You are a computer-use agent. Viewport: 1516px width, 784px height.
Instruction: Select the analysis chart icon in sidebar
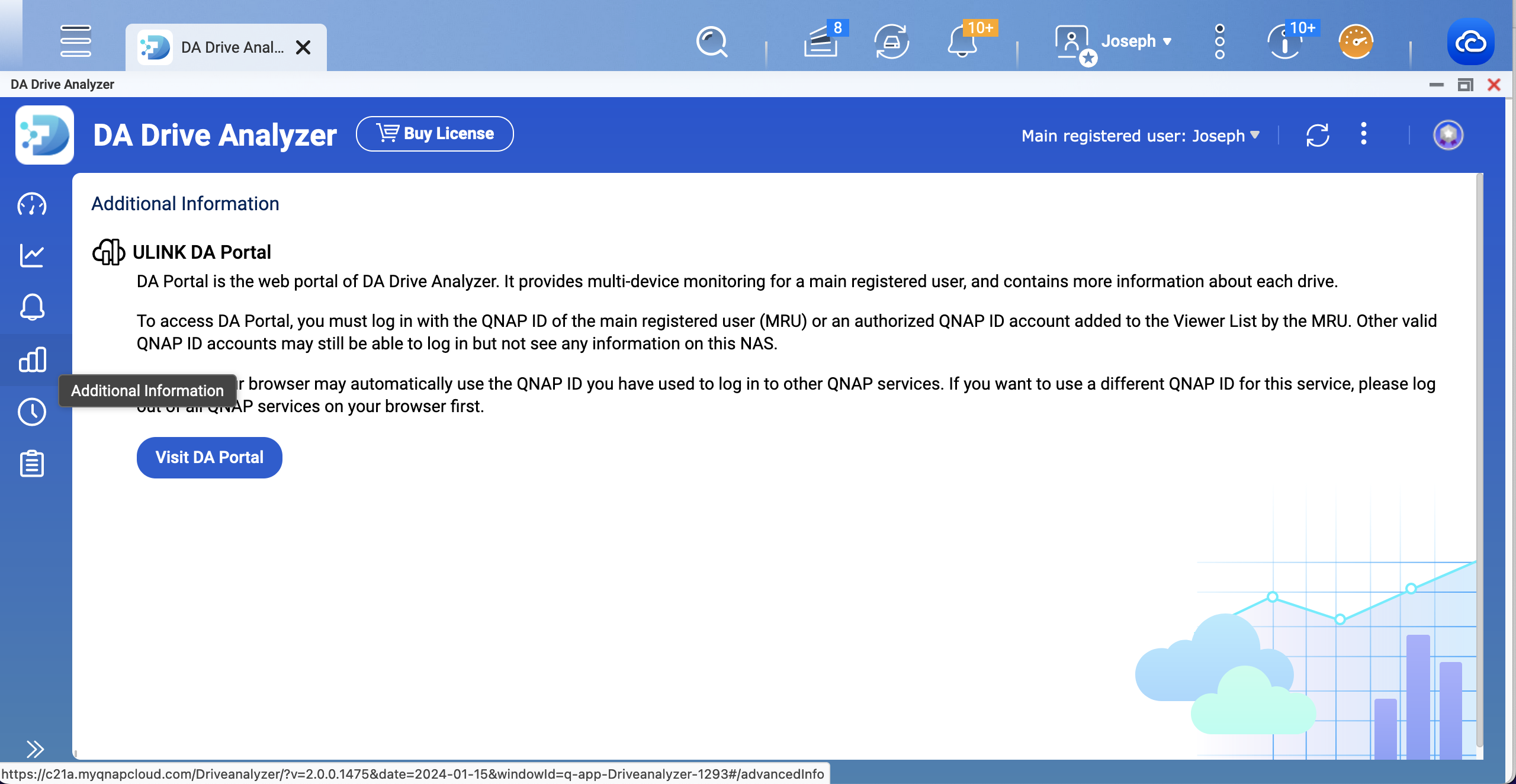(33, 255)
